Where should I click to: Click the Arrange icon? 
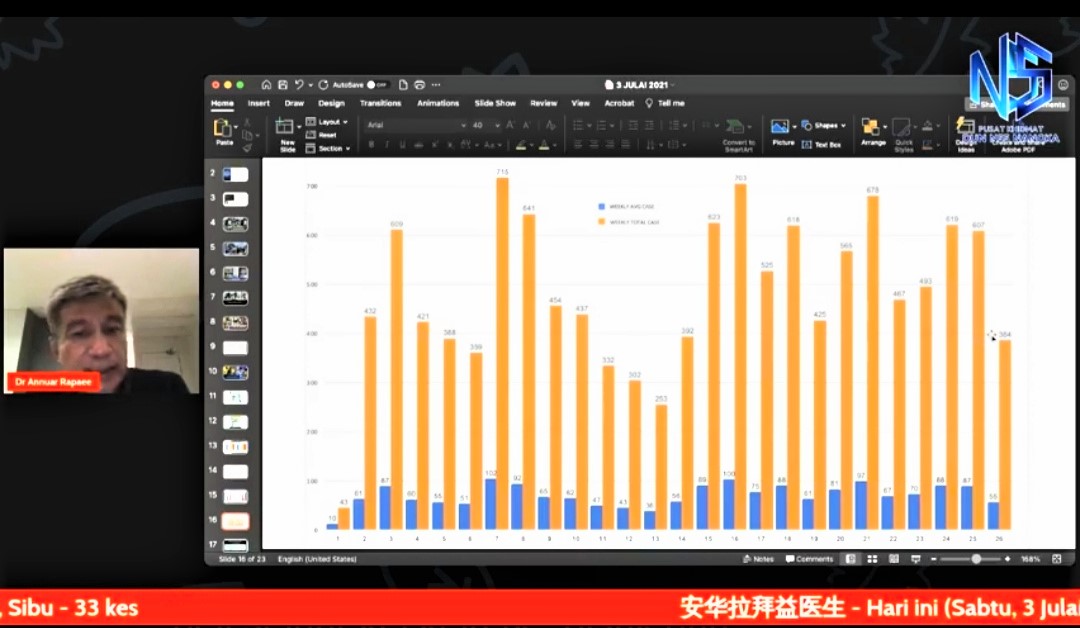coord(872,129)
